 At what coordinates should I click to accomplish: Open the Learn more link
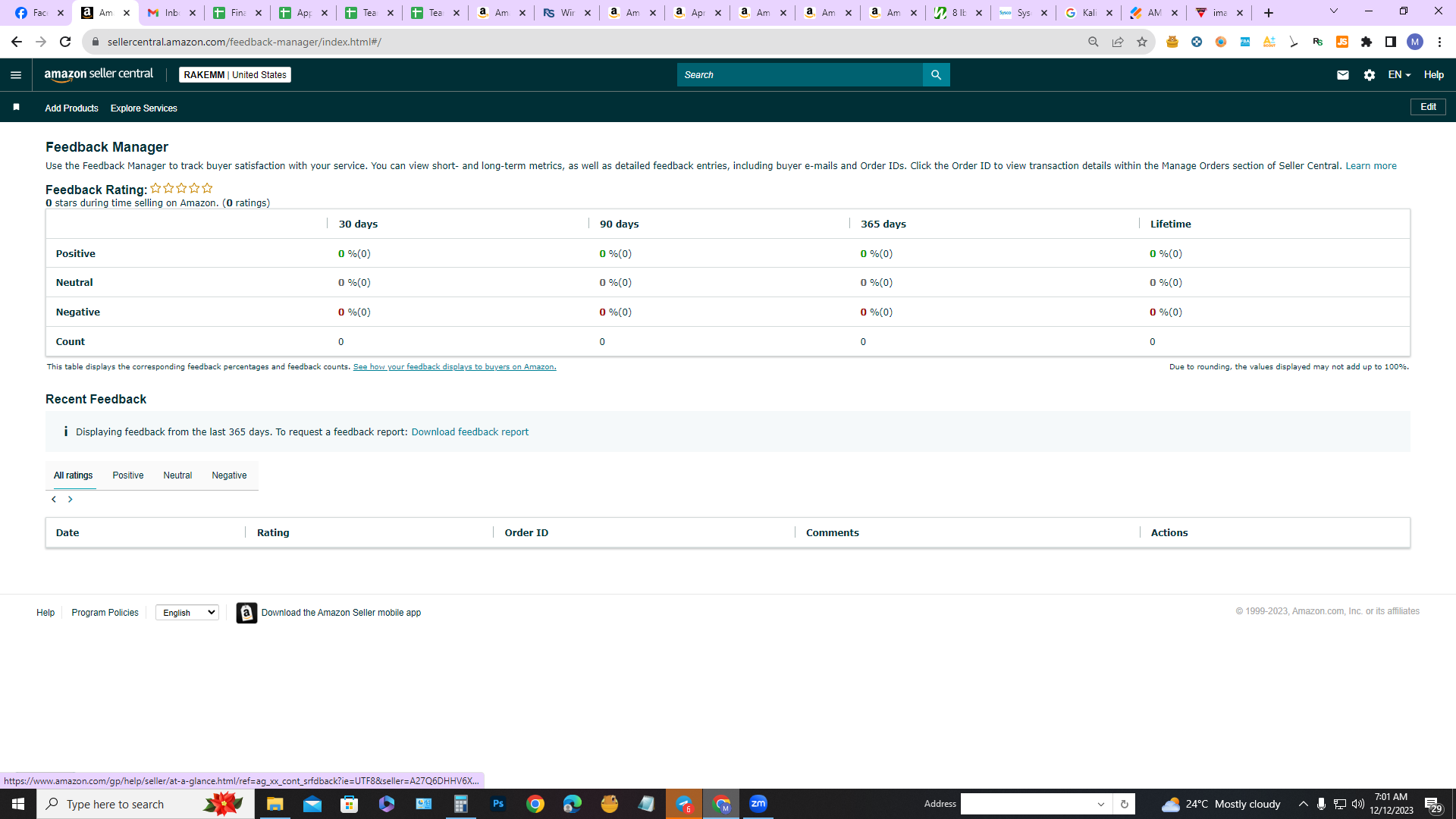pos(1371,166)
